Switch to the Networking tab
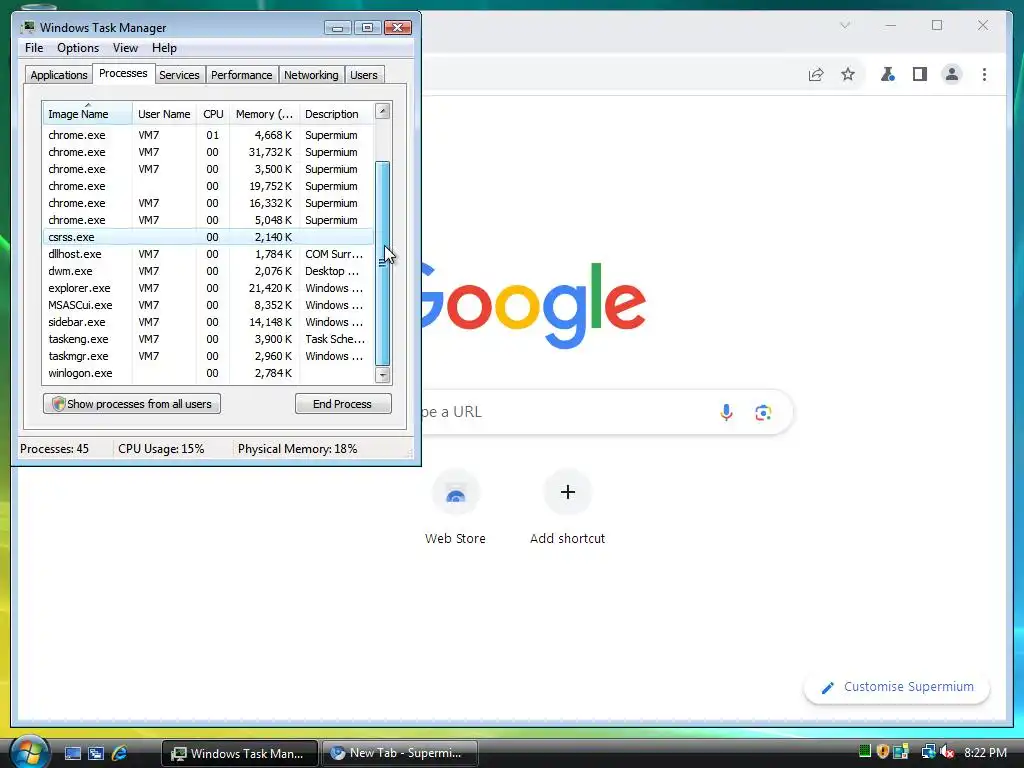This screenshot has width=1024, height=768. click(x=311, y=75)
